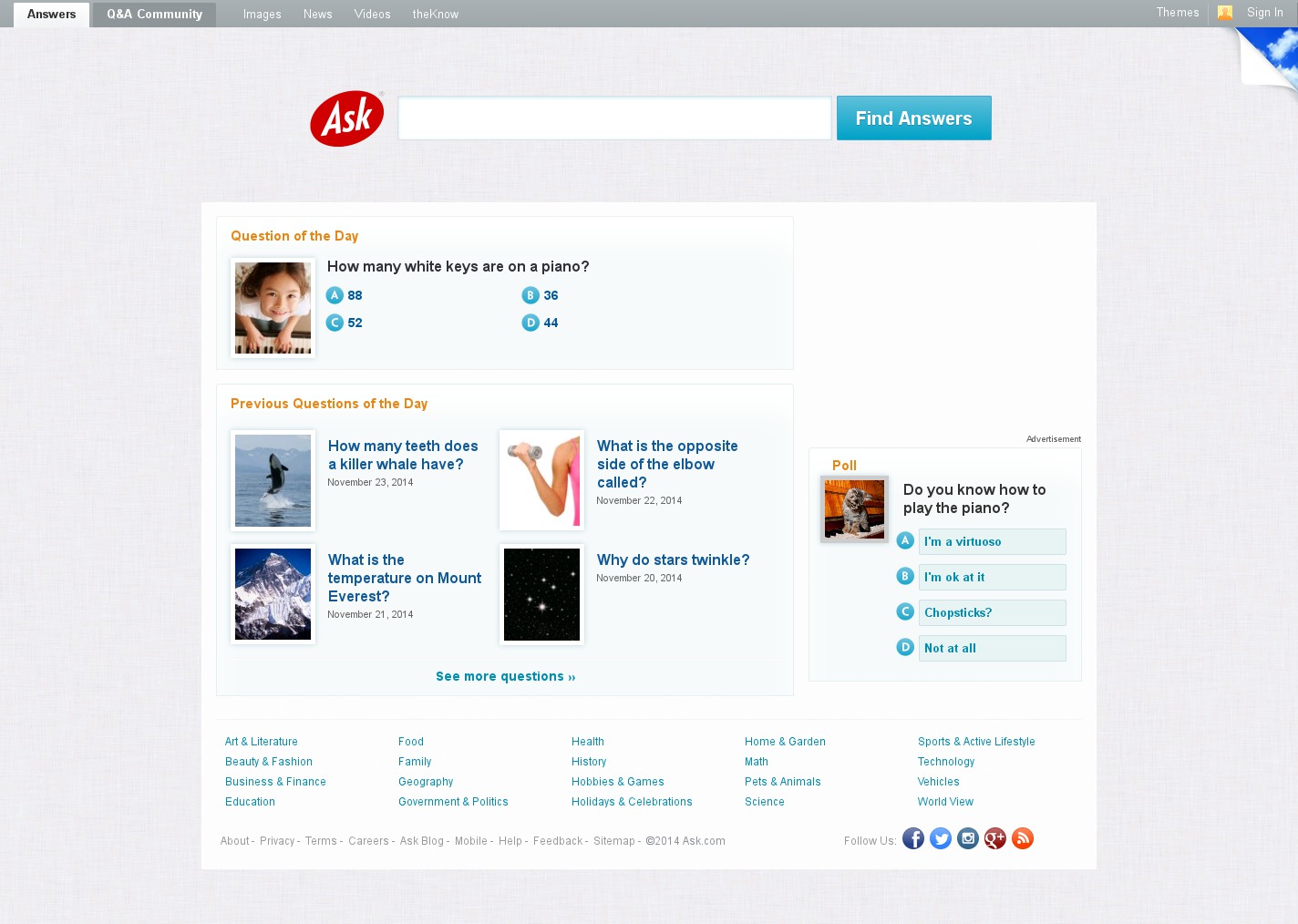Select answer B circle for 36
The height and width of the screenshot is (924, 1298).
(531, 295)
